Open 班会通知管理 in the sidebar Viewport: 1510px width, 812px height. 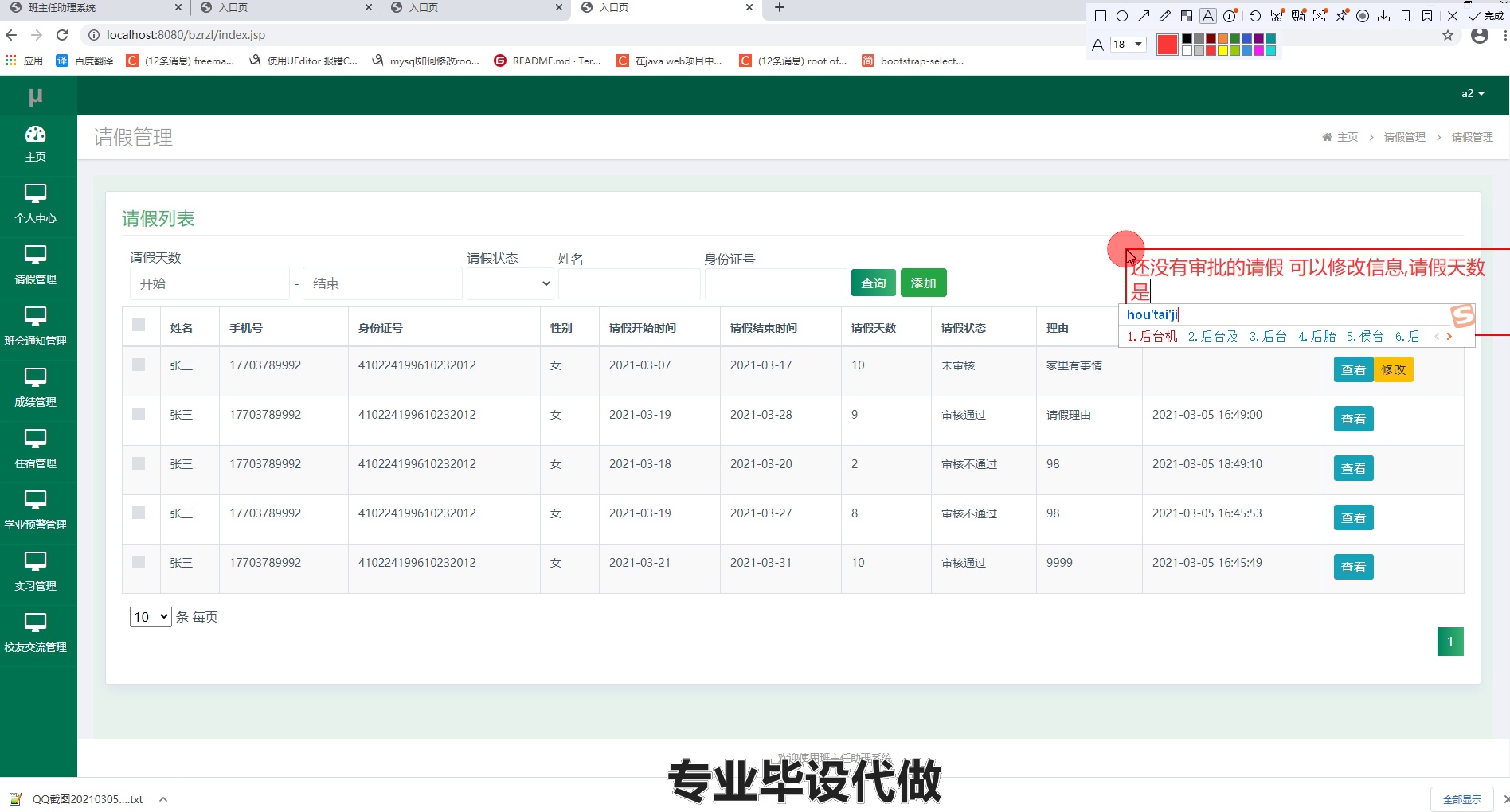coord(36,327)
